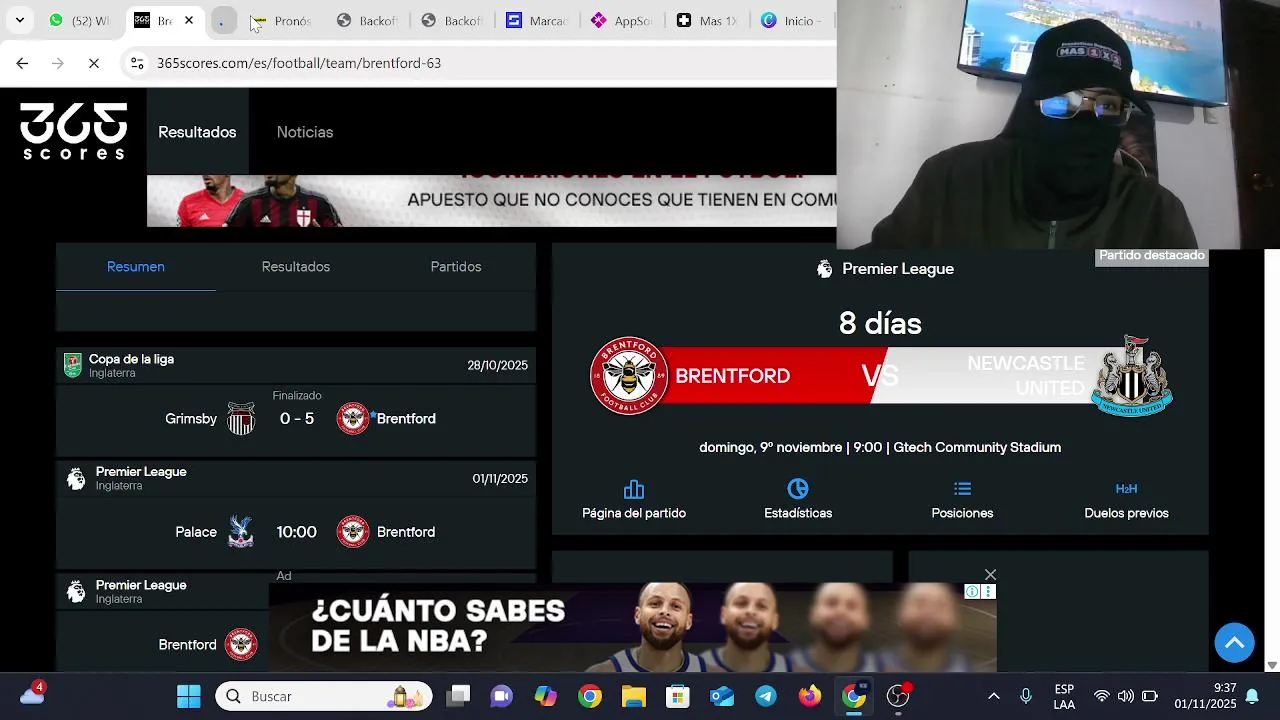This screenshot has height=720, width=1280.
Task: Select the Partidos tab
Action: 456,267
